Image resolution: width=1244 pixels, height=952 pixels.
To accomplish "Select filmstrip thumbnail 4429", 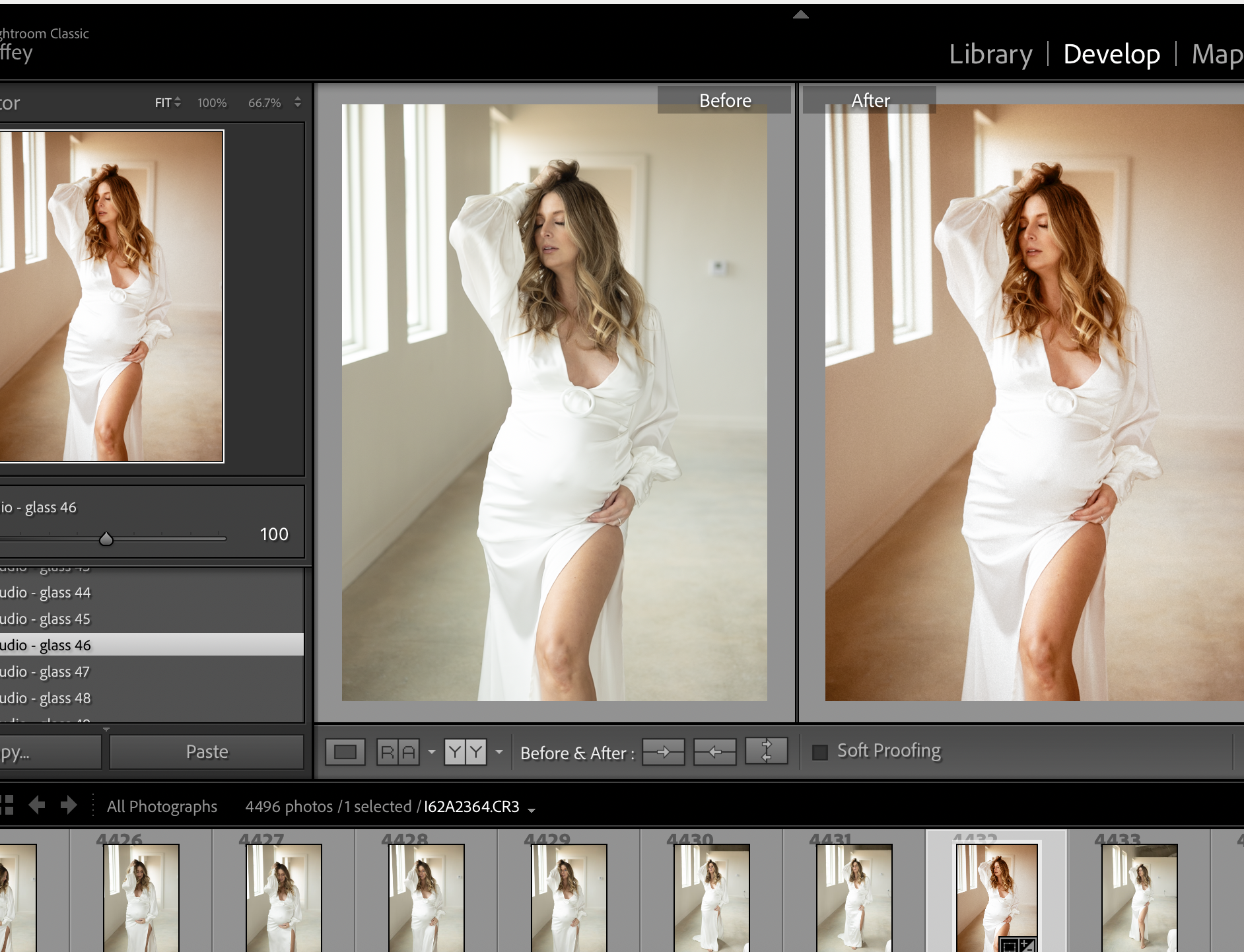I will click(569, 898).
